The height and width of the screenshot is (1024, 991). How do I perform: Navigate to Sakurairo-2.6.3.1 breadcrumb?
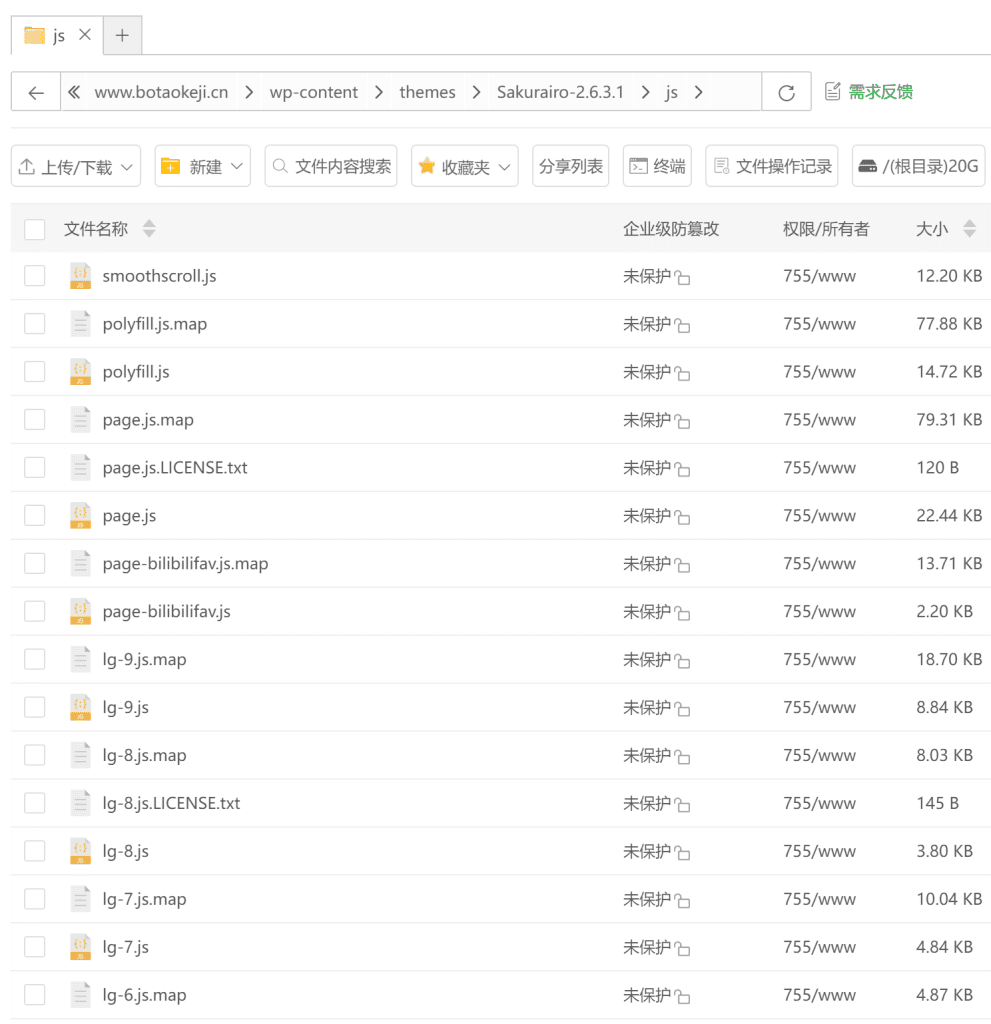point(560,92)
